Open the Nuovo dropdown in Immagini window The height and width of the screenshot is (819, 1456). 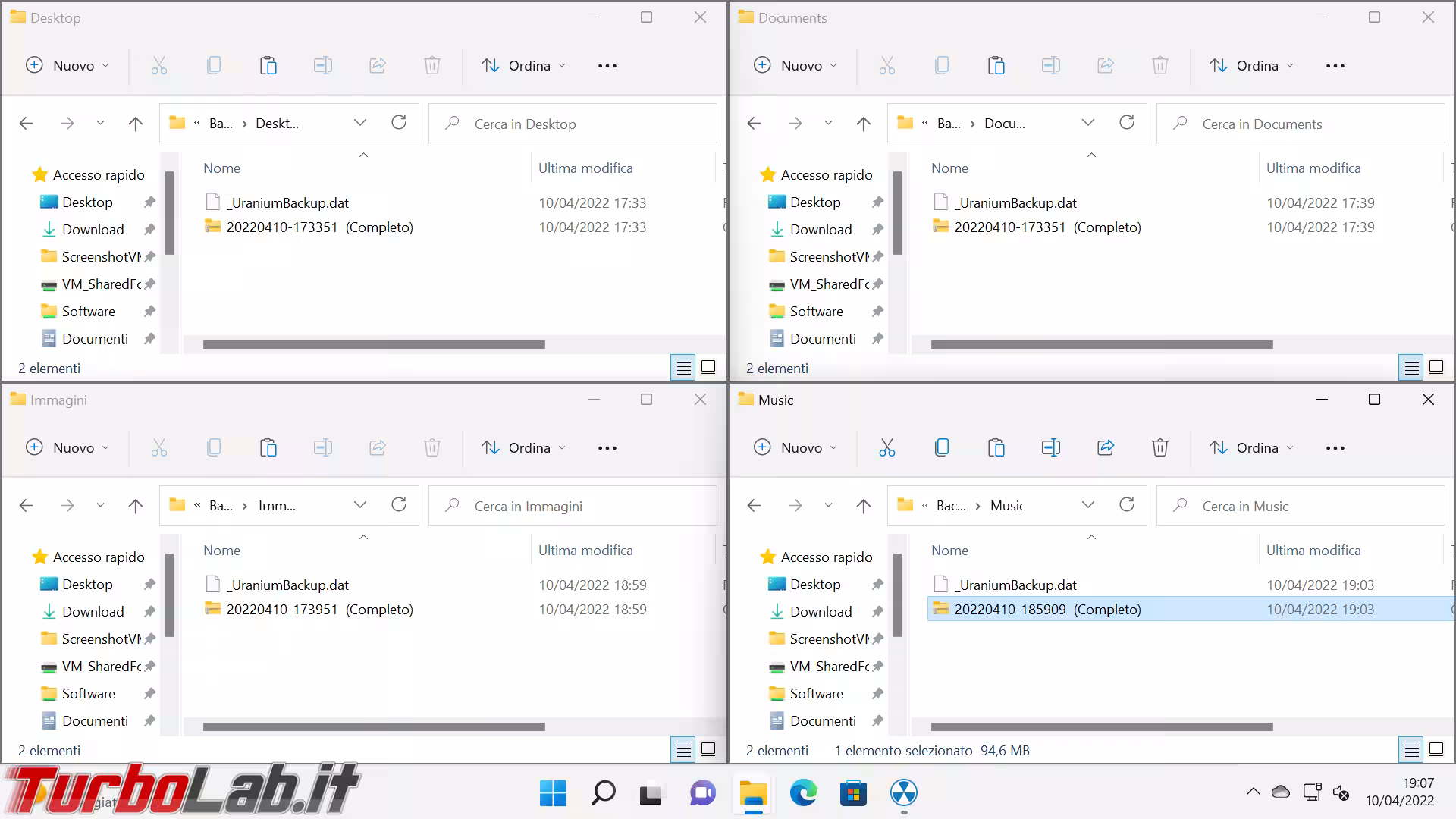67,448
